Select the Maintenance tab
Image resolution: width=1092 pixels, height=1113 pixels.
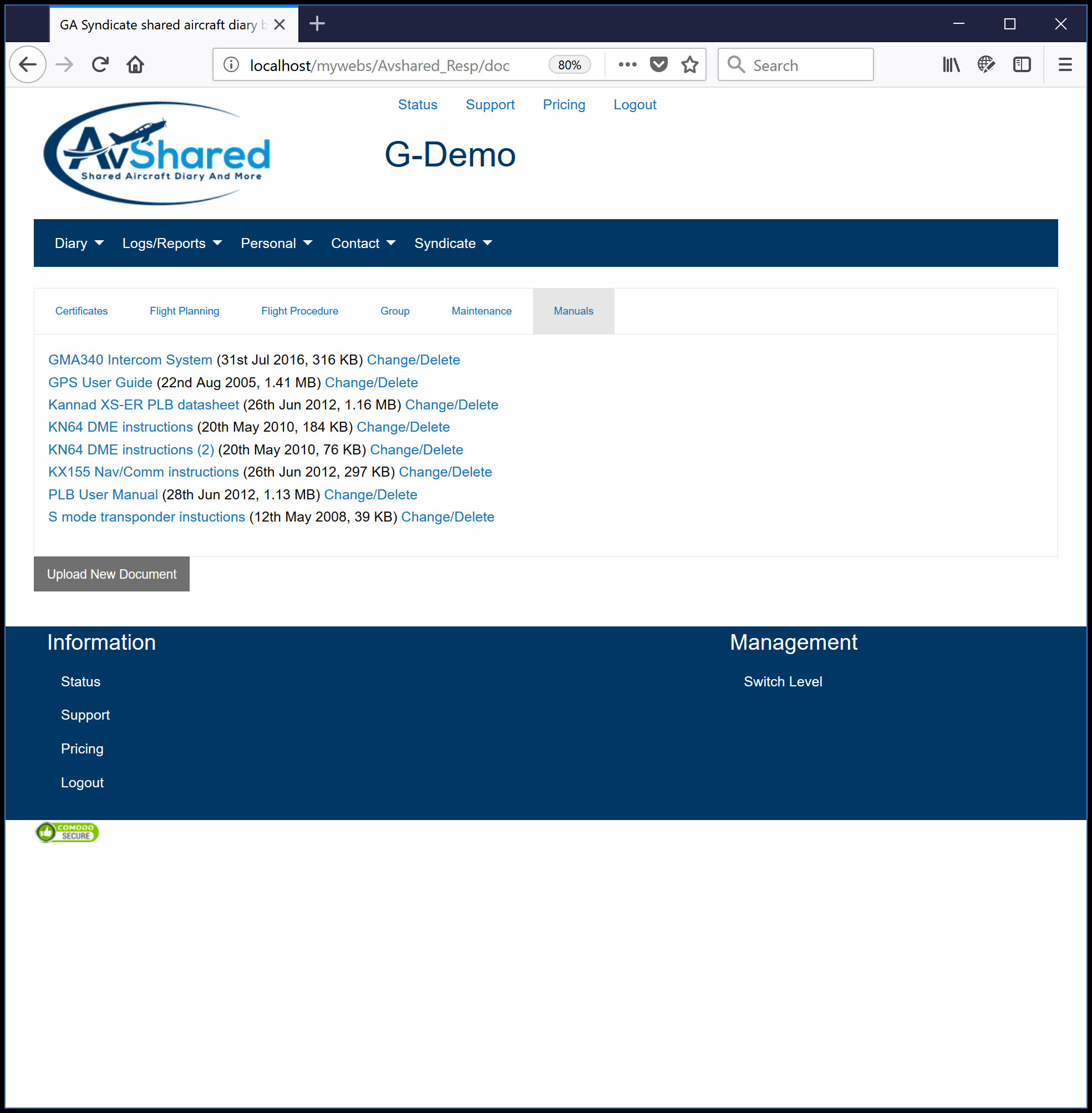481,310
